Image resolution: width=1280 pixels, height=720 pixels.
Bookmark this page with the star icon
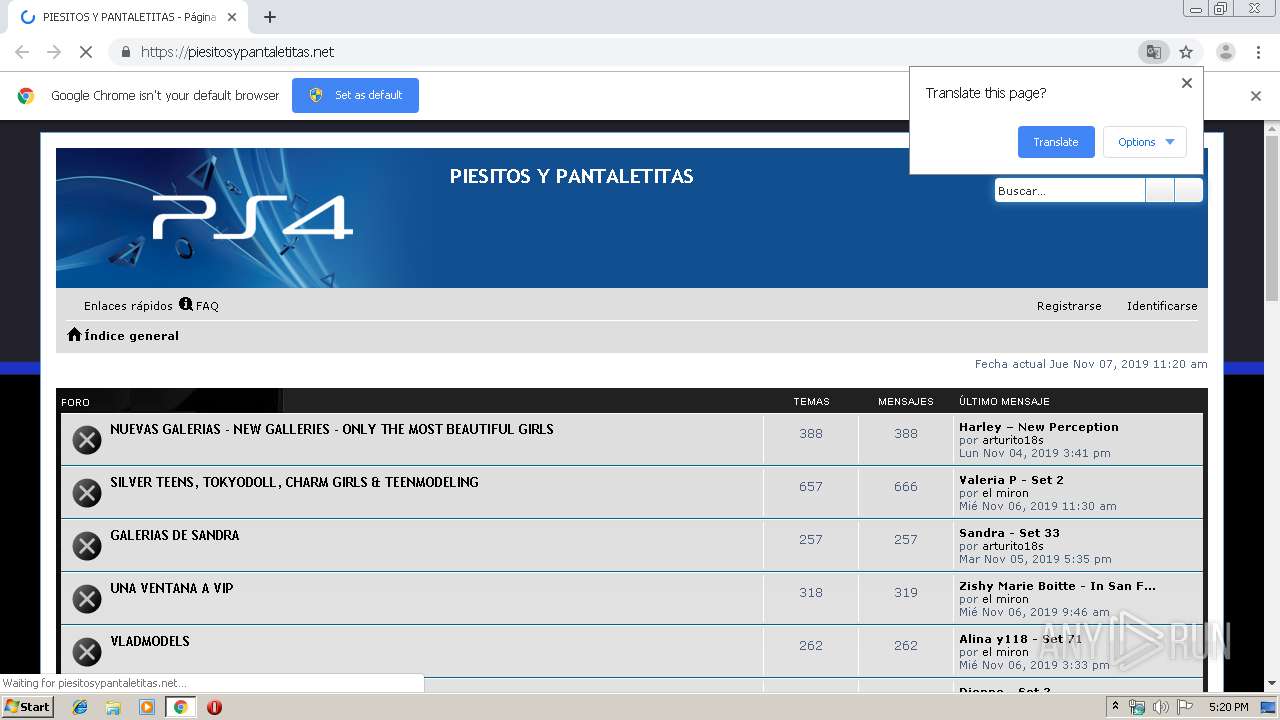1186,52
